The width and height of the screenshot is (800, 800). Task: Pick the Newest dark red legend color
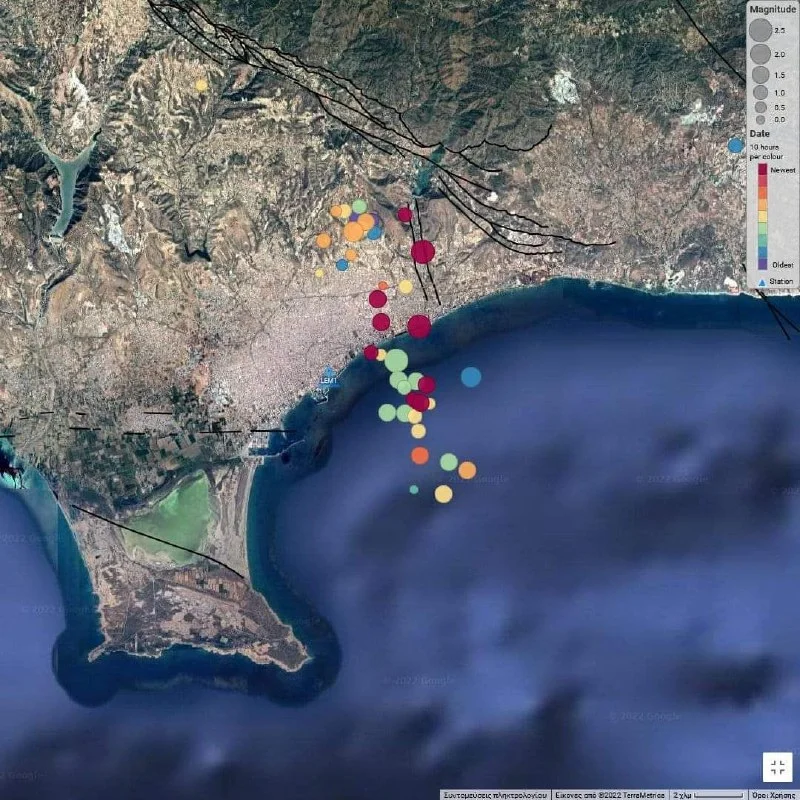(x=762, y=171)
